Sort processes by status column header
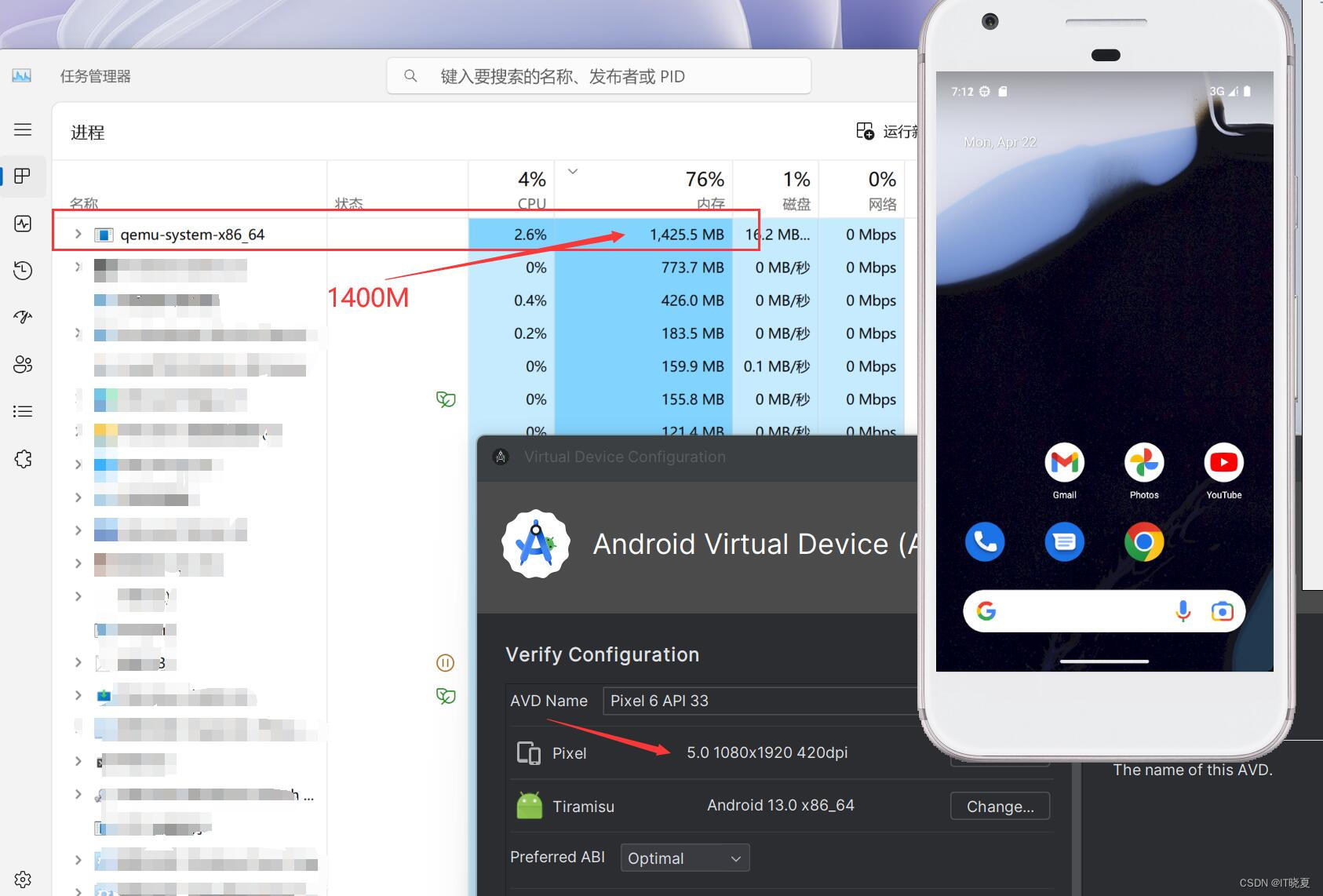Viewport: 1323px width, 896px height. click(398, 189)
